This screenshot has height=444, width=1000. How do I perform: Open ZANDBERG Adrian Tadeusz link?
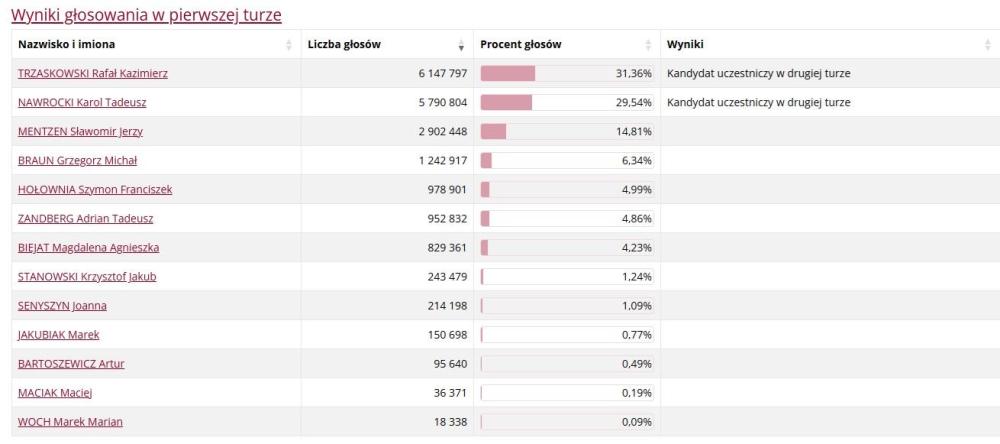pos(85,218)
